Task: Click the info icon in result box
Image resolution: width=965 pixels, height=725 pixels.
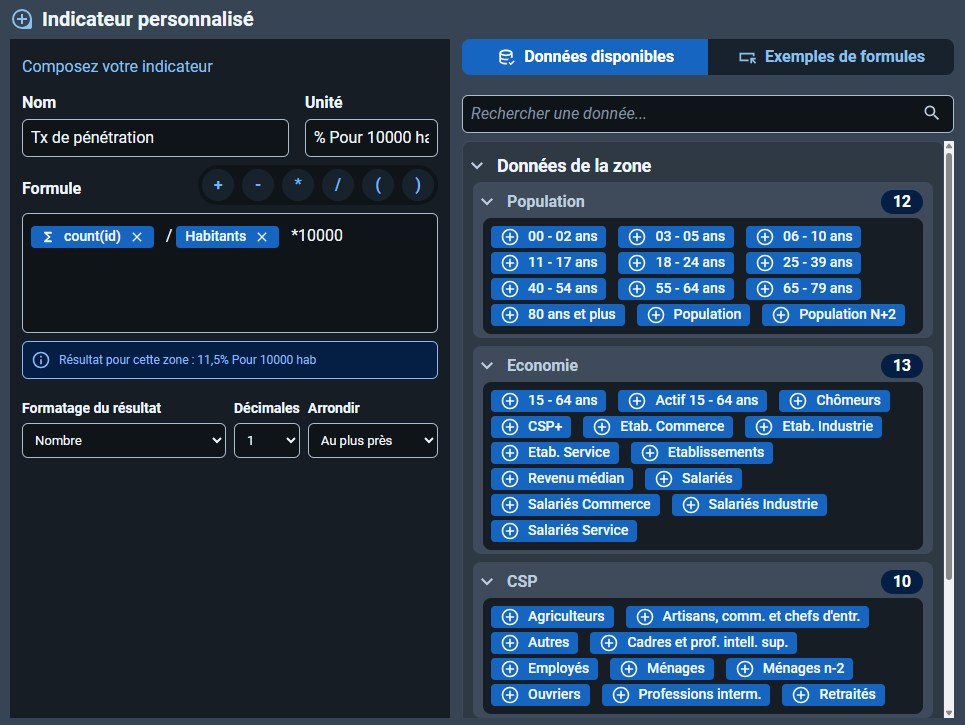Action: click(x=41, y=360)
